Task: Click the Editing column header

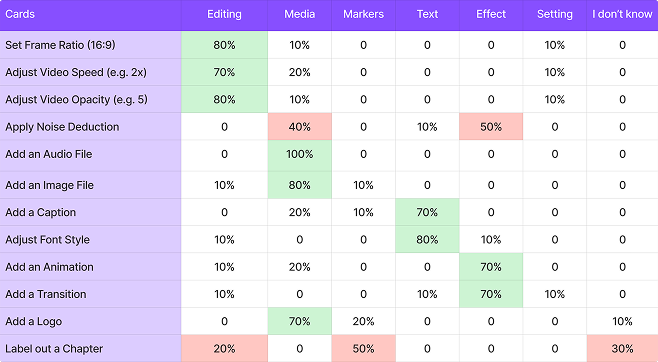Action: (224, 14)
